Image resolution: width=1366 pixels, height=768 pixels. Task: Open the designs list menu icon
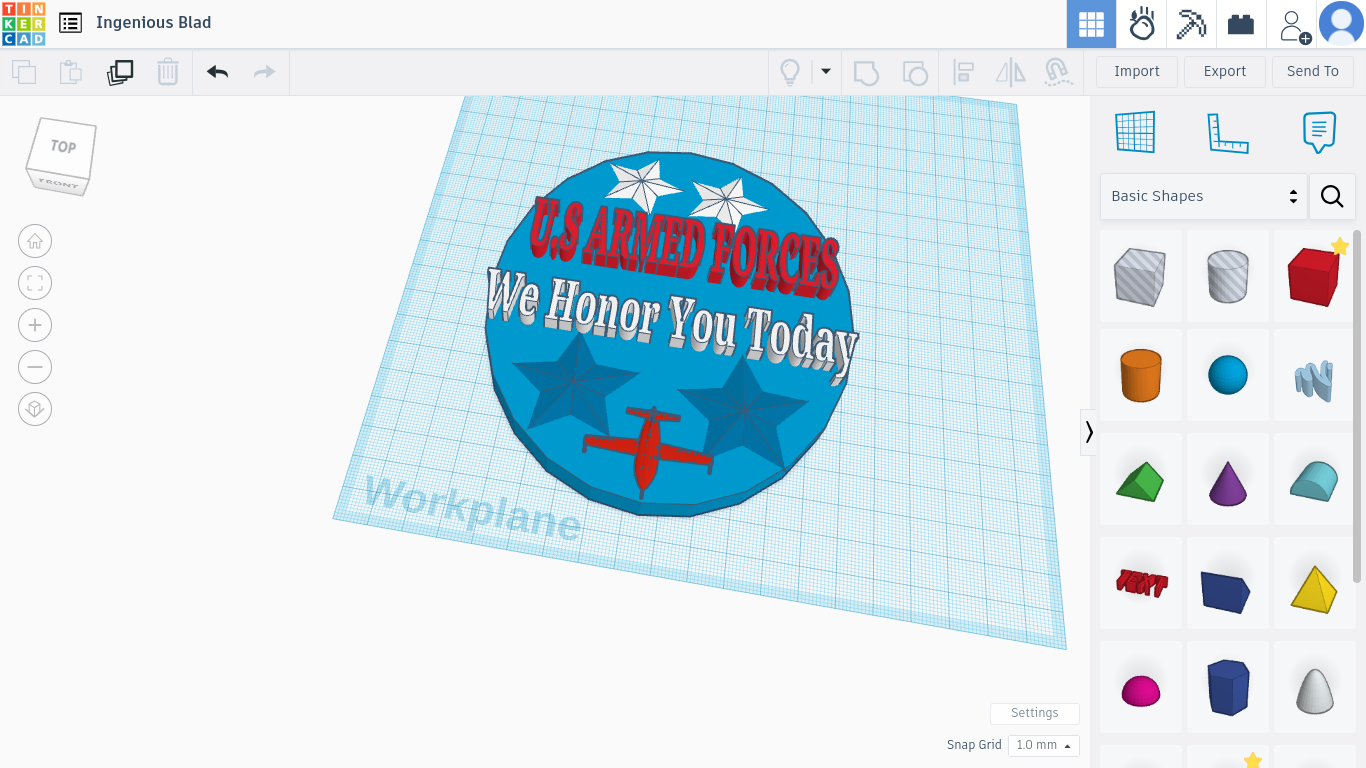pyautogui.click(x=70, y=23)
